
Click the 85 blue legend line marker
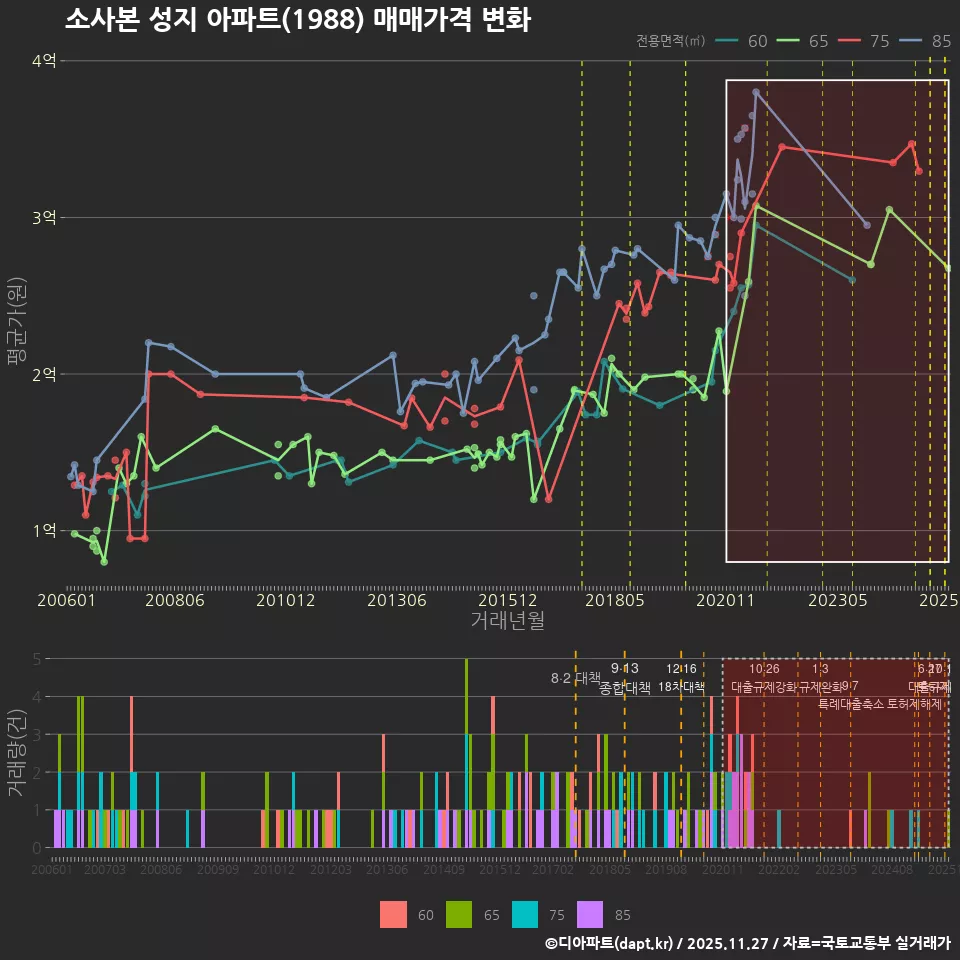(x=912, y=41)
